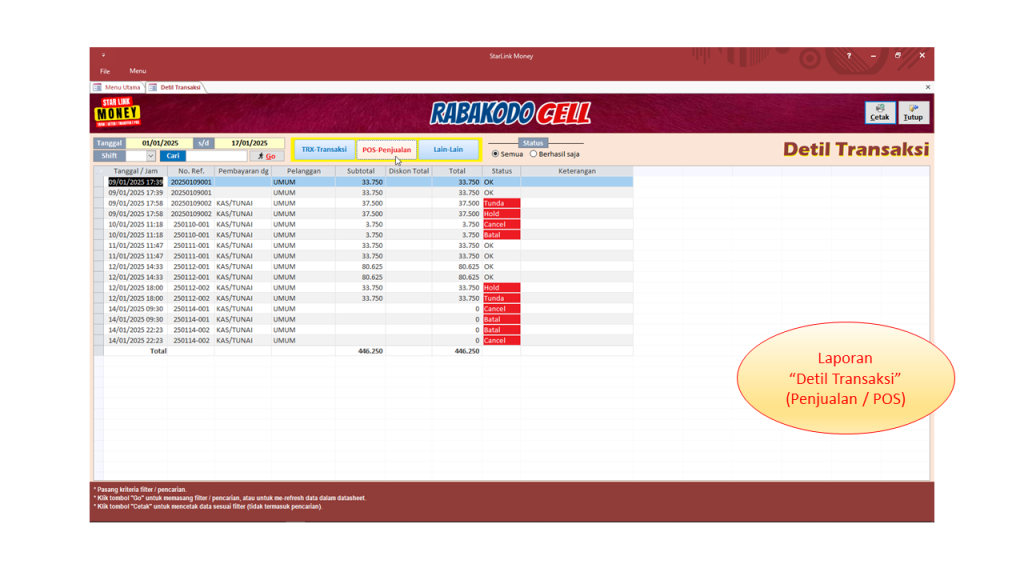This screenshot has height=576, width=1024.
Task: Click first 11/01/2025 11:47 date cell
Action: pos(136,246)
